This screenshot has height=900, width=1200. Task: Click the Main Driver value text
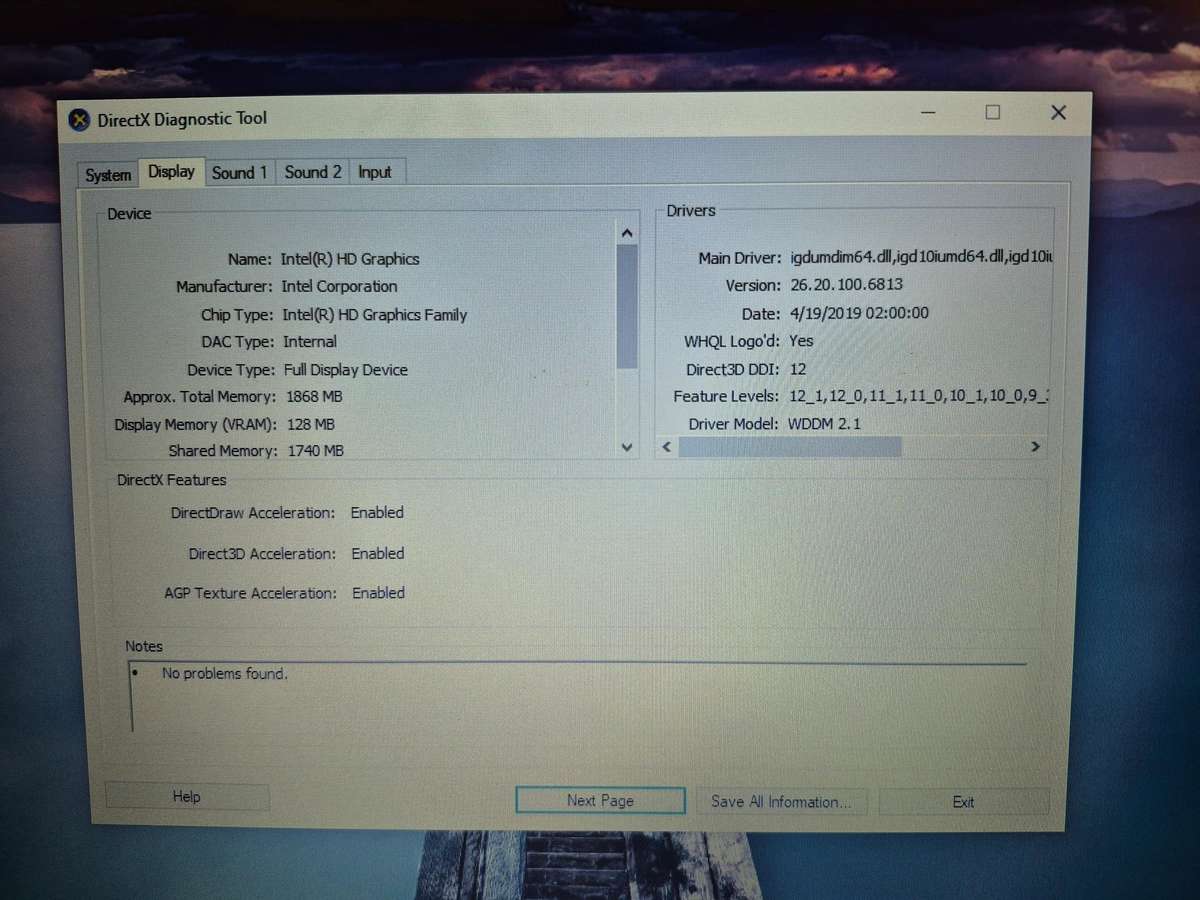(920, 257)
